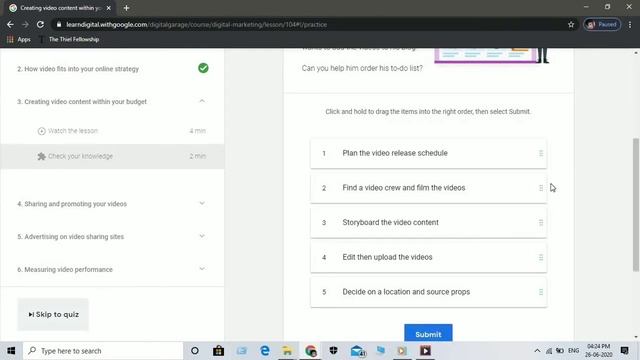640x360 pixels.
Task: Select item Edit then upload the videos
Action: [x=428, y=257]
